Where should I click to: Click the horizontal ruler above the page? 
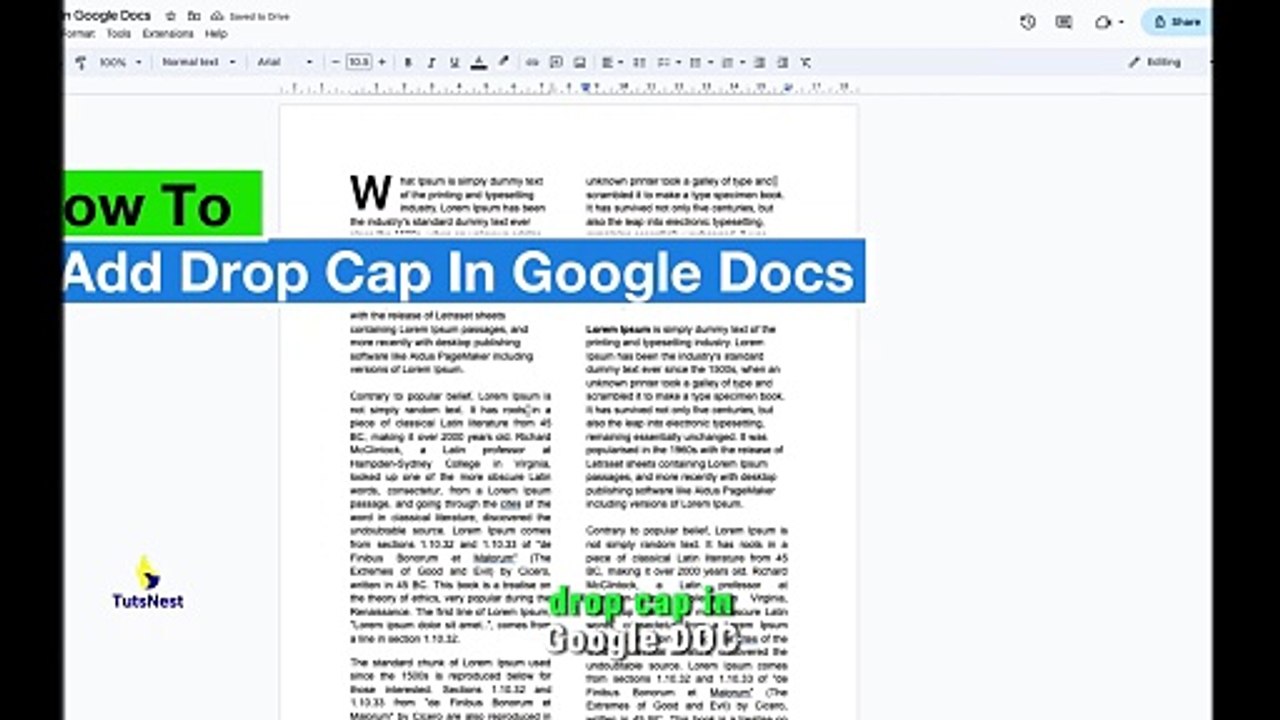coord(567,88)
